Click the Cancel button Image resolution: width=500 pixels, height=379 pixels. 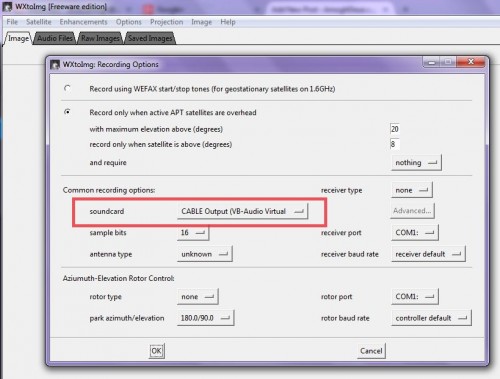(371, 351)
